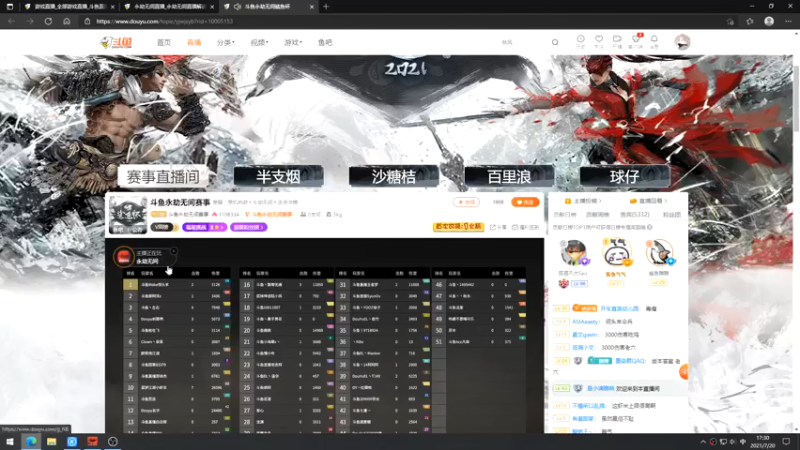The image size is (800, 450).
Task: Click the middle top contributor avatar
Action: click(616, 253)
